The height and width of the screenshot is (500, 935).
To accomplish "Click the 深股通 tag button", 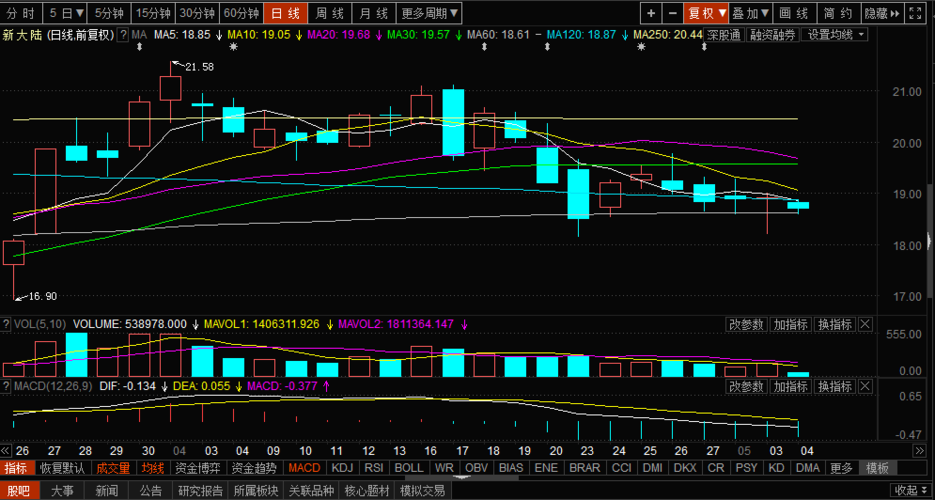I will (x=723, y=35).
